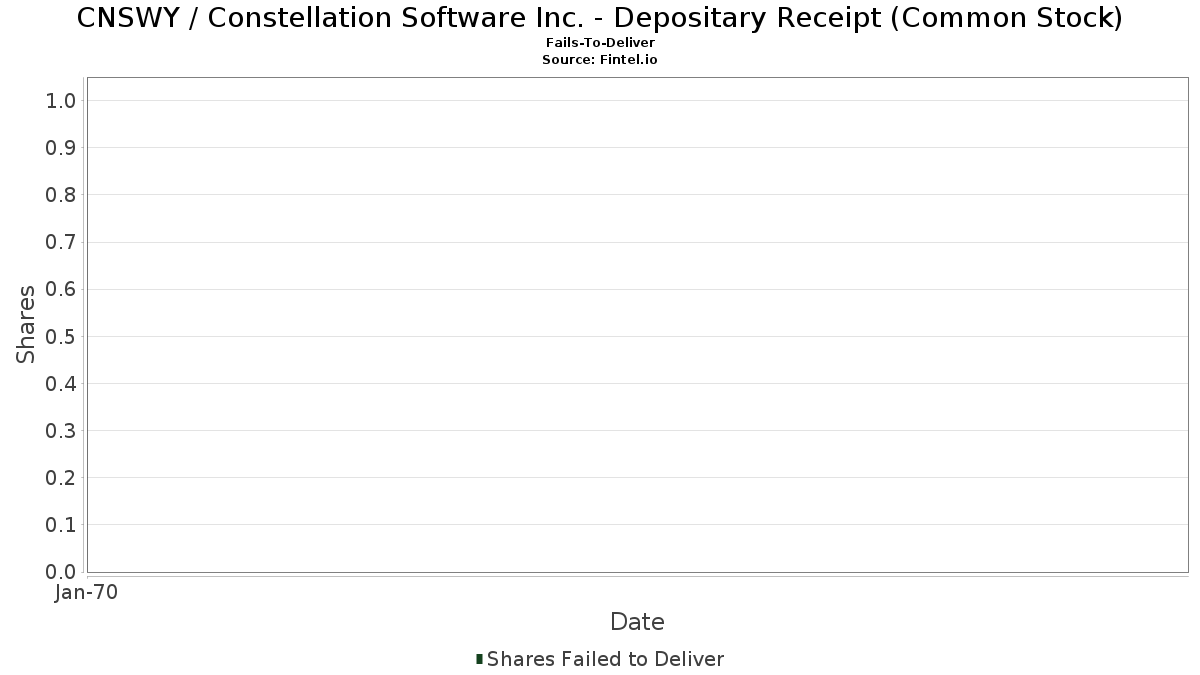Click the 0.3 y-axis tick label
Screen dimensions: 1200x675
click(61, 431)
